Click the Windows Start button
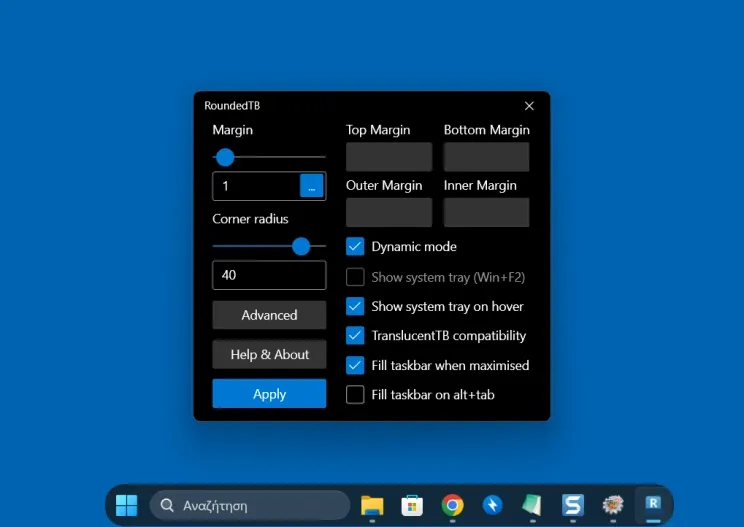The height and width of the screenshot is (527, 744). [x=127, y=505]
